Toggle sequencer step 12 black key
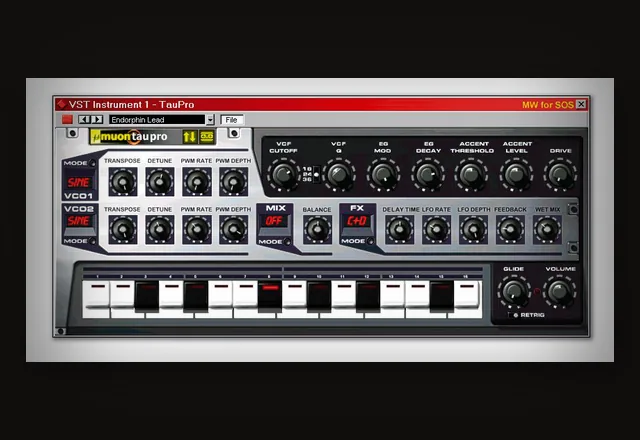 368,296
